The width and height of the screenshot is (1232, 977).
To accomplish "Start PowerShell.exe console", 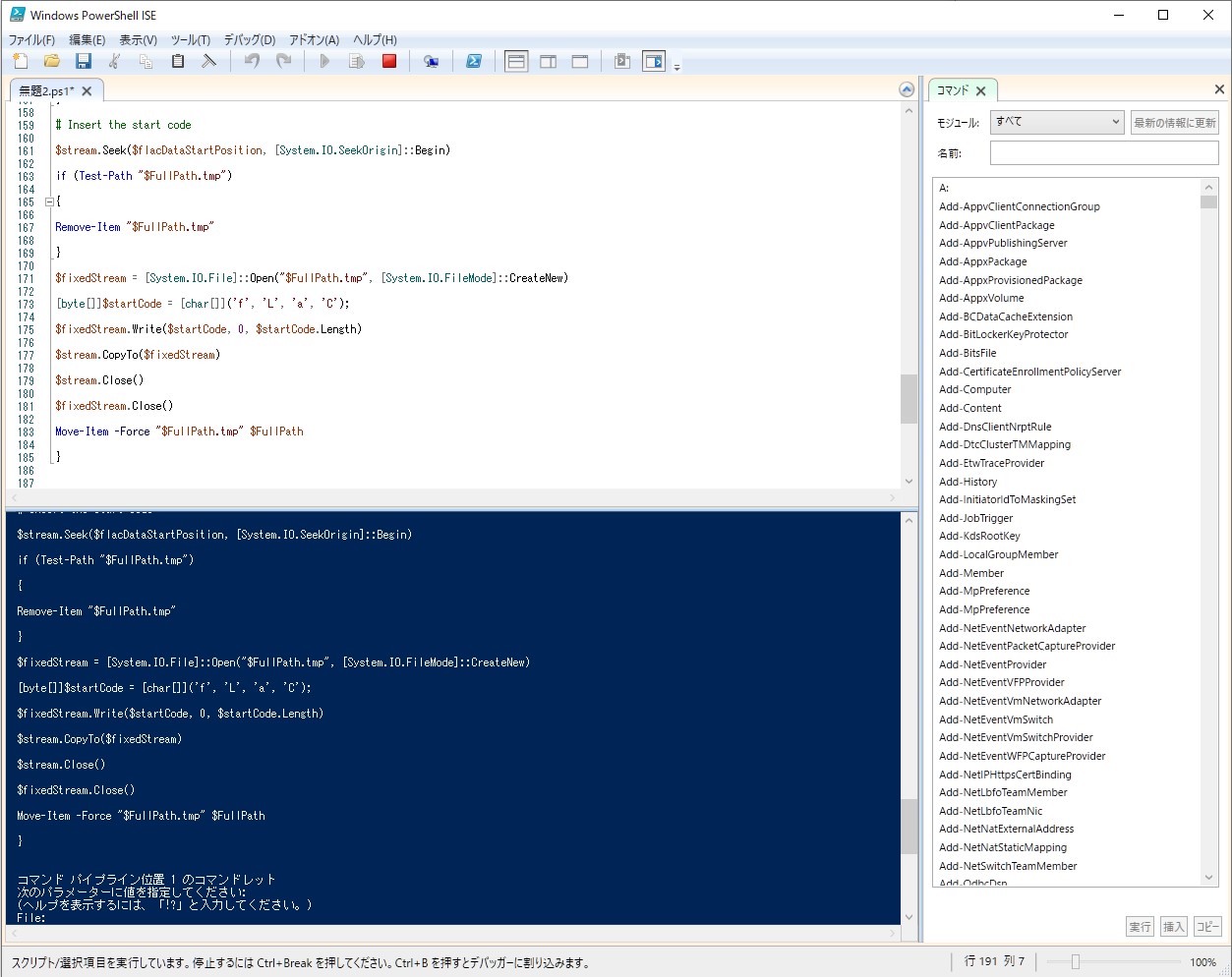I will [x=474, y=60].
